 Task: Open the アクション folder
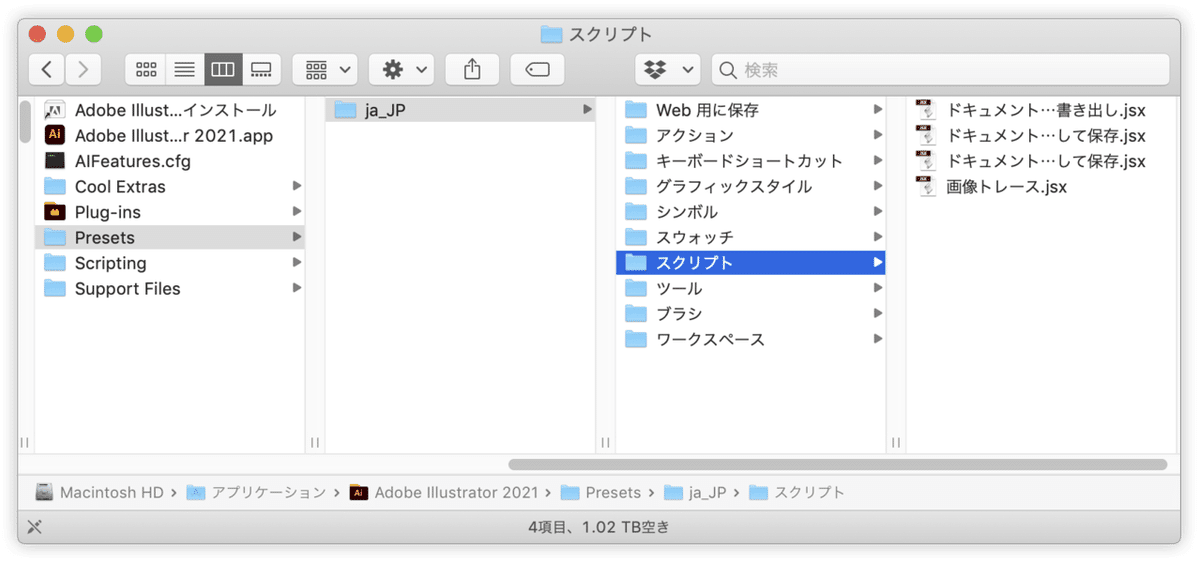[751, 135]
